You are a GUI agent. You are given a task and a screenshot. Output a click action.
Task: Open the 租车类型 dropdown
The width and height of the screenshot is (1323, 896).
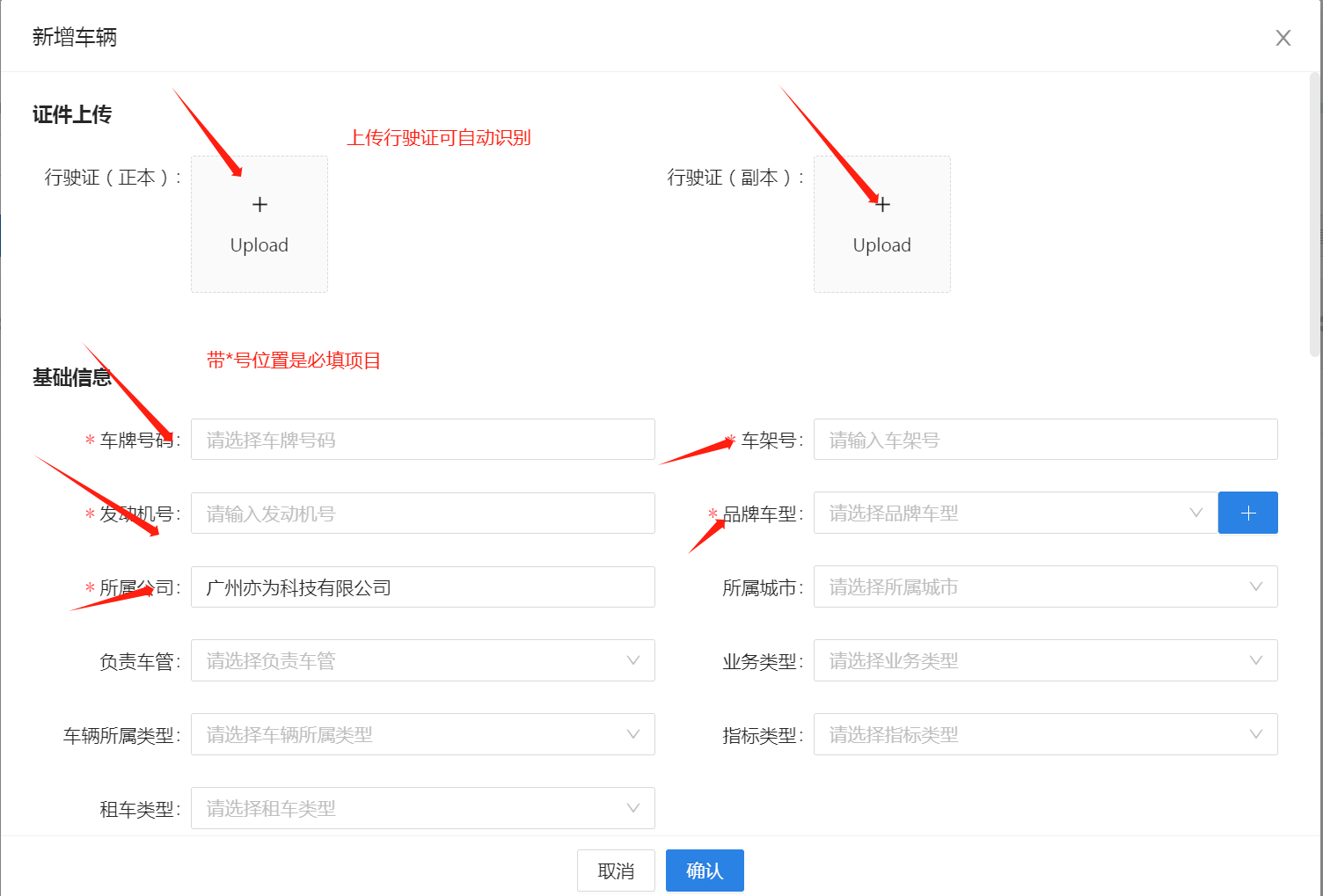[x=422, y=808]
